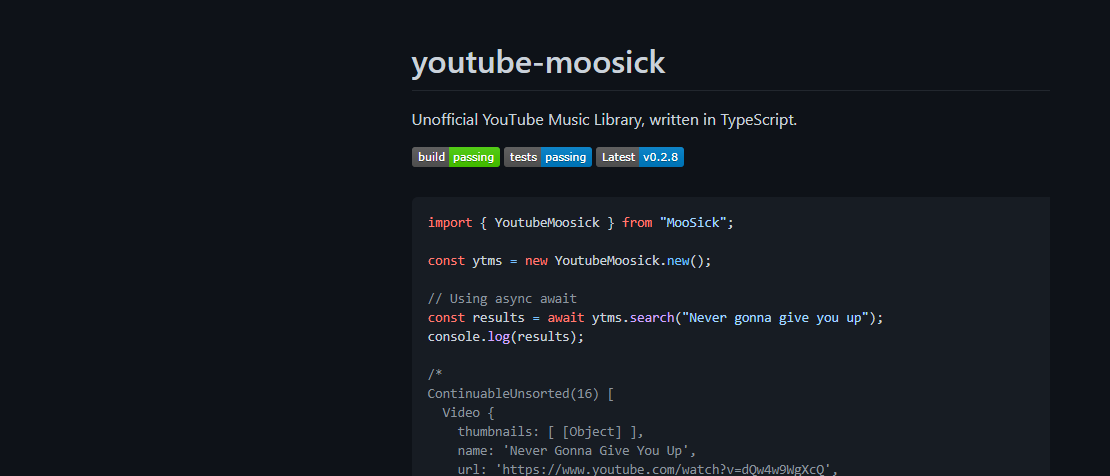Click the console.log(results) line
The width and height of the screenshot is (1110, 476).
[505, 336]
